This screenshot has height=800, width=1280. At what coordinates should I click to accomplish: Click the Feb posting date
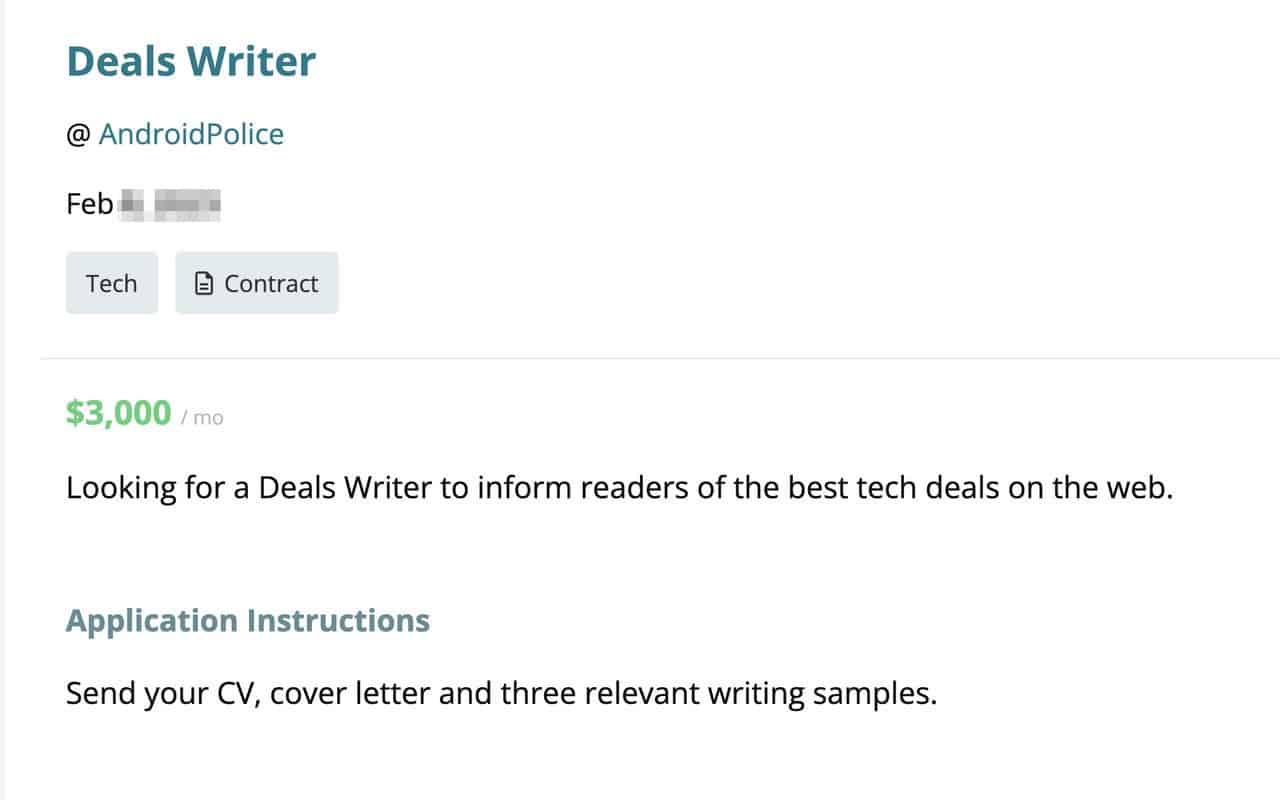(90, 204)
